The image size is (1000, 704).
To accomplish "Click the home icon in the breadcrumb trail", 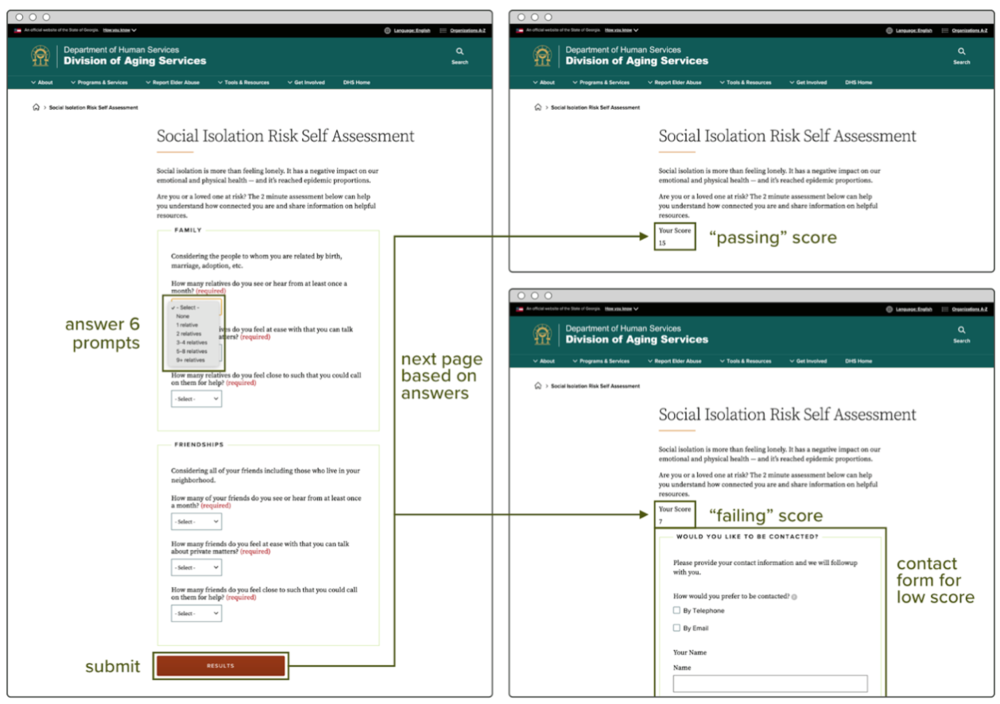I will coord(35,107).
